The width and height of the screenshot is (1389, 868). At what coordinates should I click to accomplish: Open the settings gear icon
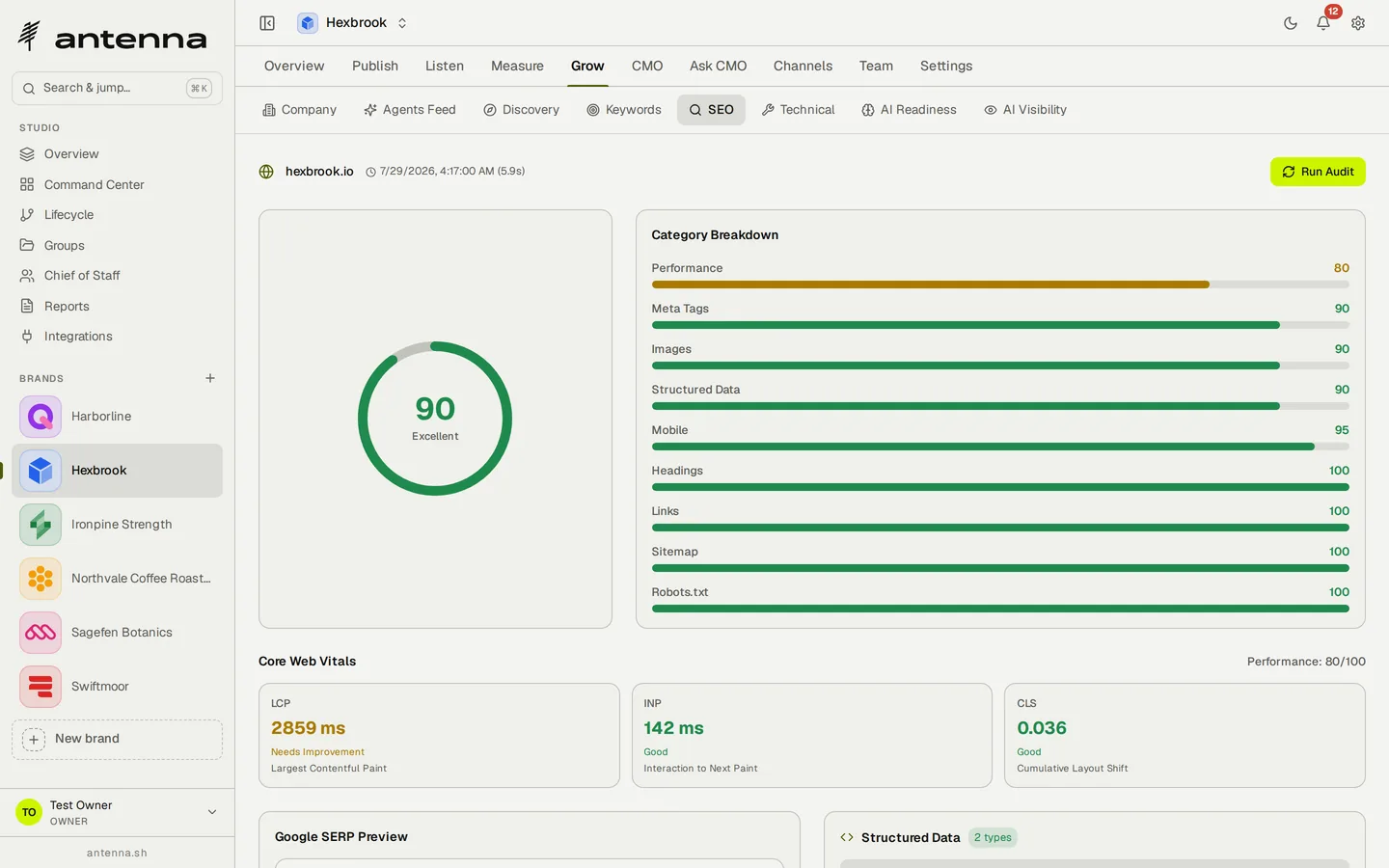click(x=1358, y=23)
